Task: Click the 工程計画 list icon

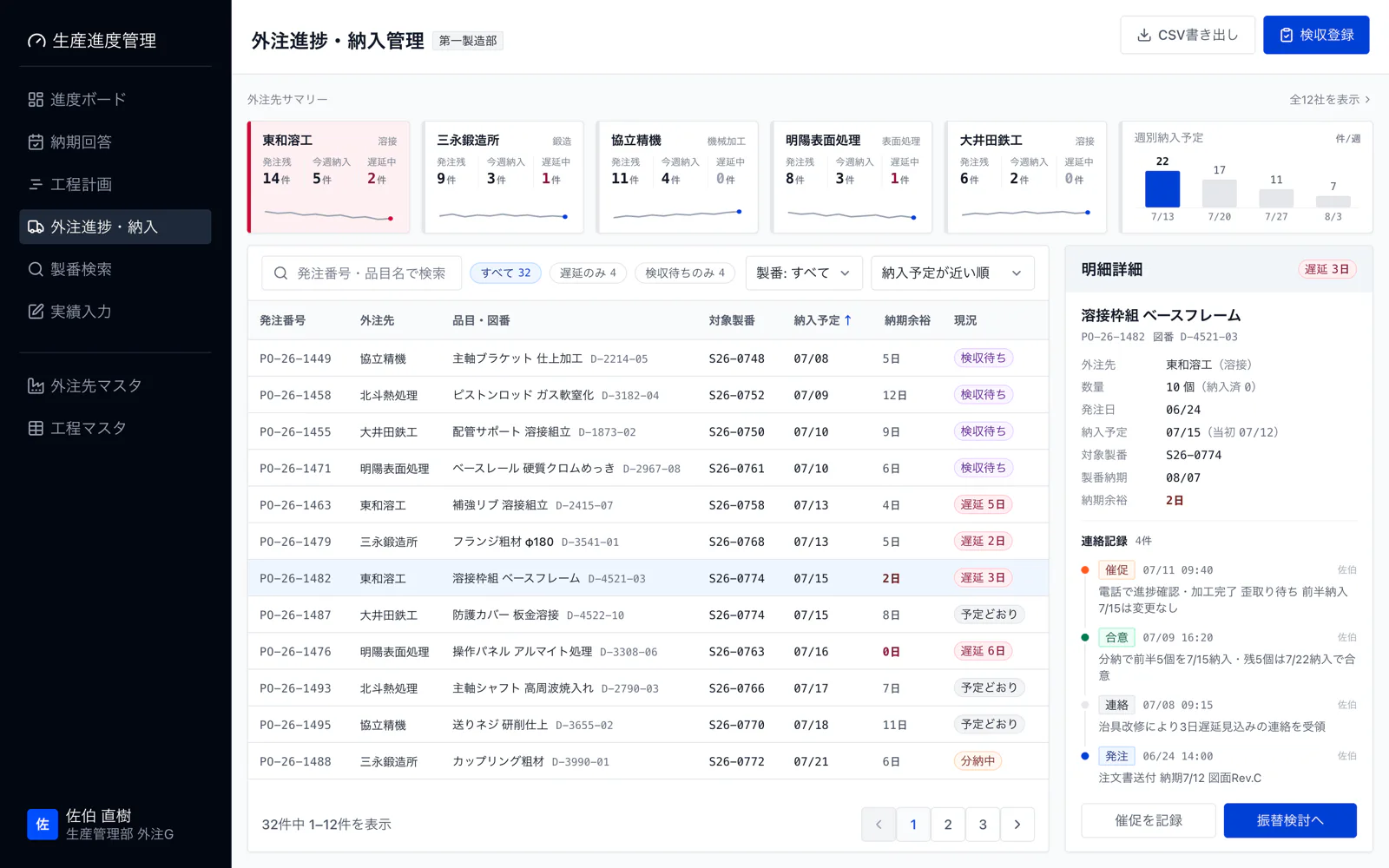Action: pyautogui.click(x=36, y=185)
